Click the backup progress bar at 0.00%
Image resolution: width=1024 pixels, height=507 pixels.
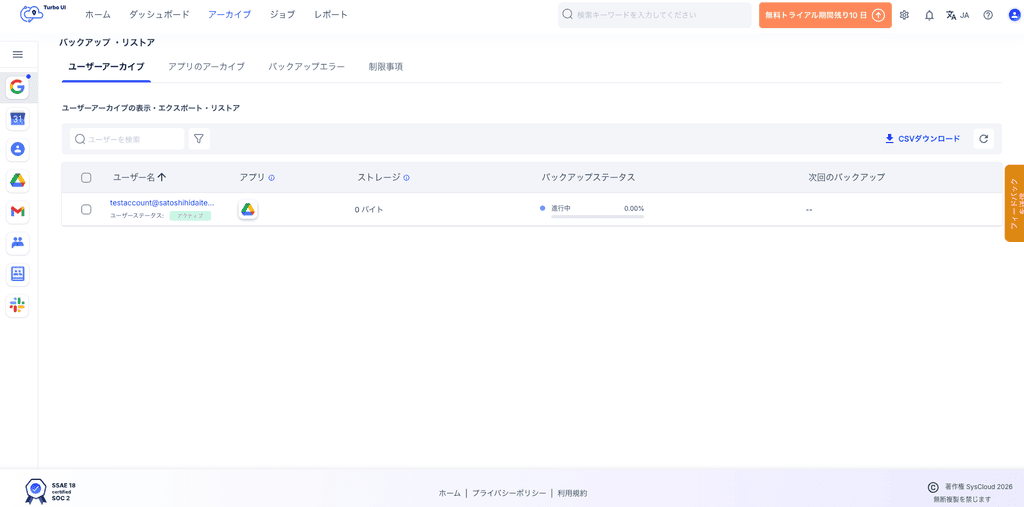point(598,216)
